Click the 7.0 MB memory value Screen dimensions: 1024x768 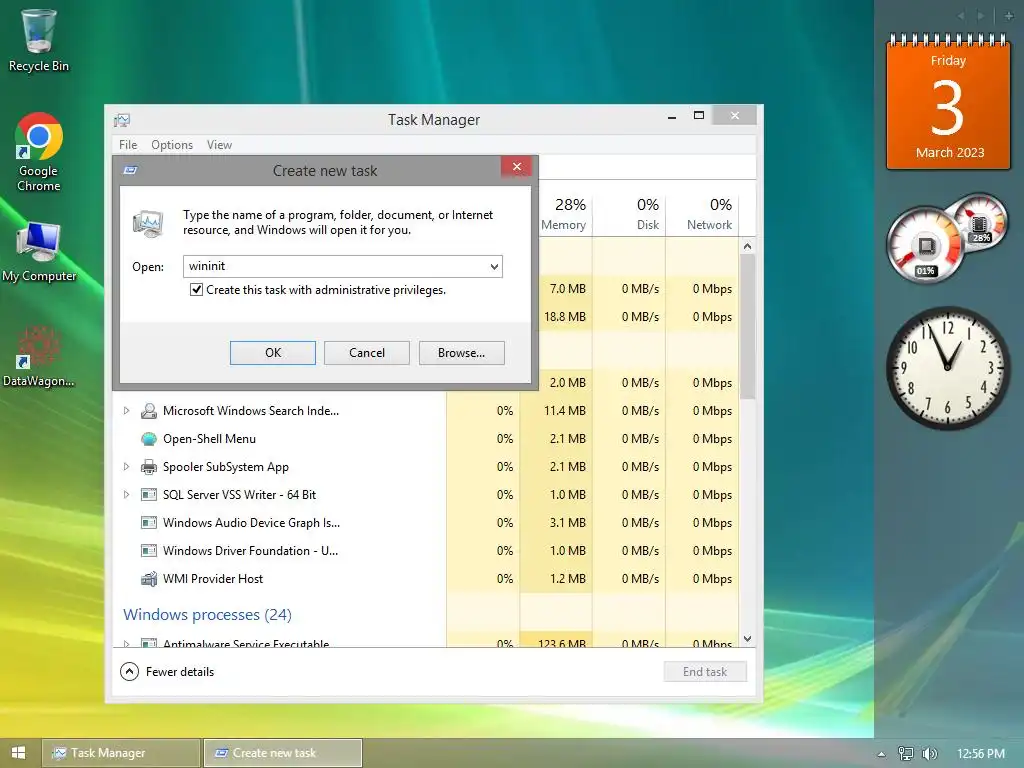[568, 289]
